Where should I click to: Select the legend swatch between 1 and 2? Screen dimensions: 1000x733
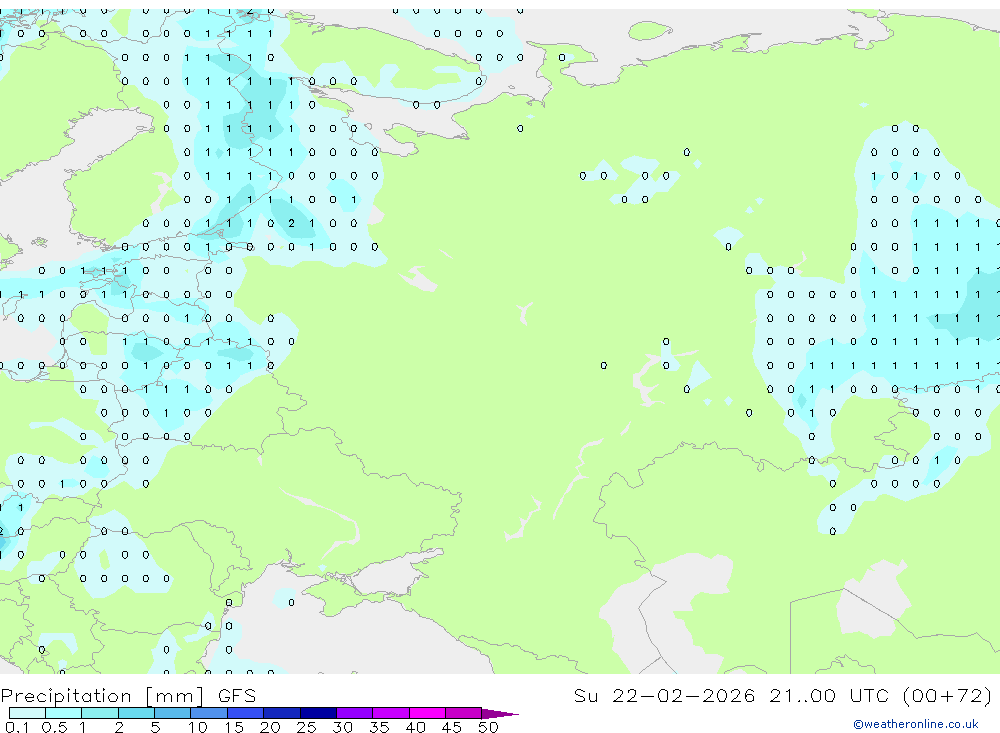(x=100, y=713)
